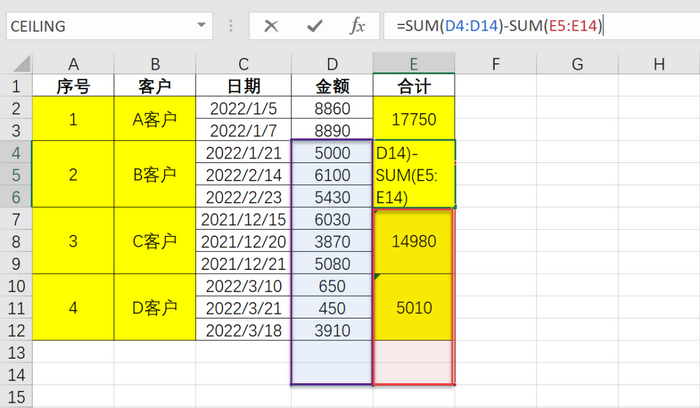Select the merged total cell 5010
Screen dimensions: 700x408
[x=414, y=307]
